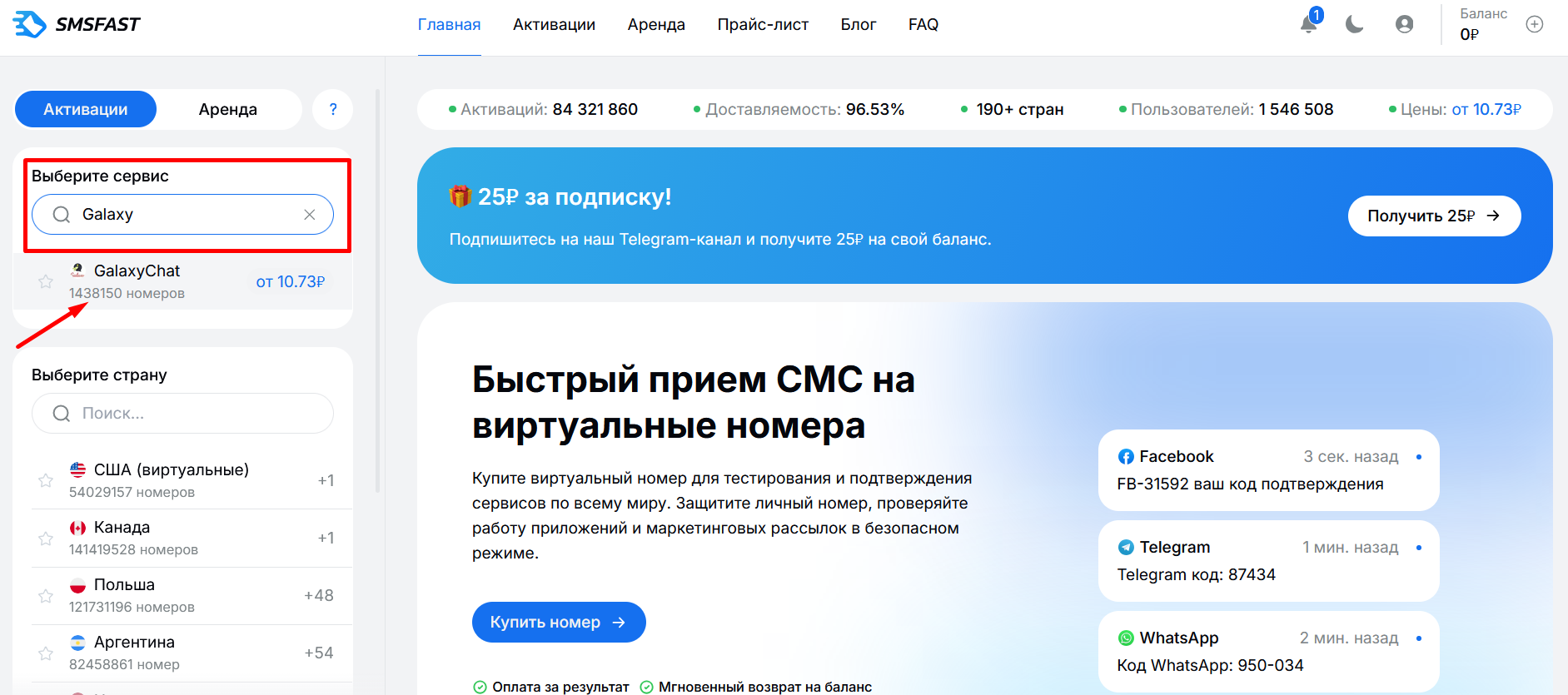Star the Канада country entry
This screenshot has width=1568, height=695.
point(46,539)
